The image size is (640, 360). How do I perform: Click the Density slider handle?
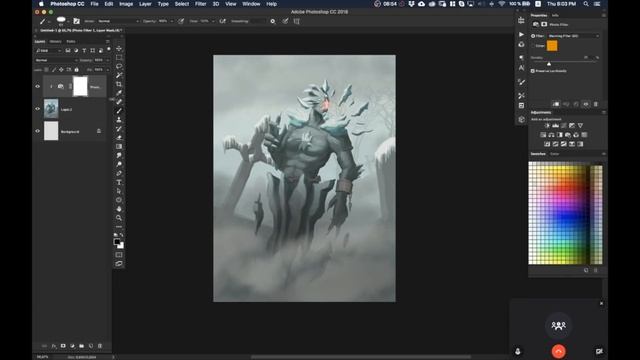point(549,64)
